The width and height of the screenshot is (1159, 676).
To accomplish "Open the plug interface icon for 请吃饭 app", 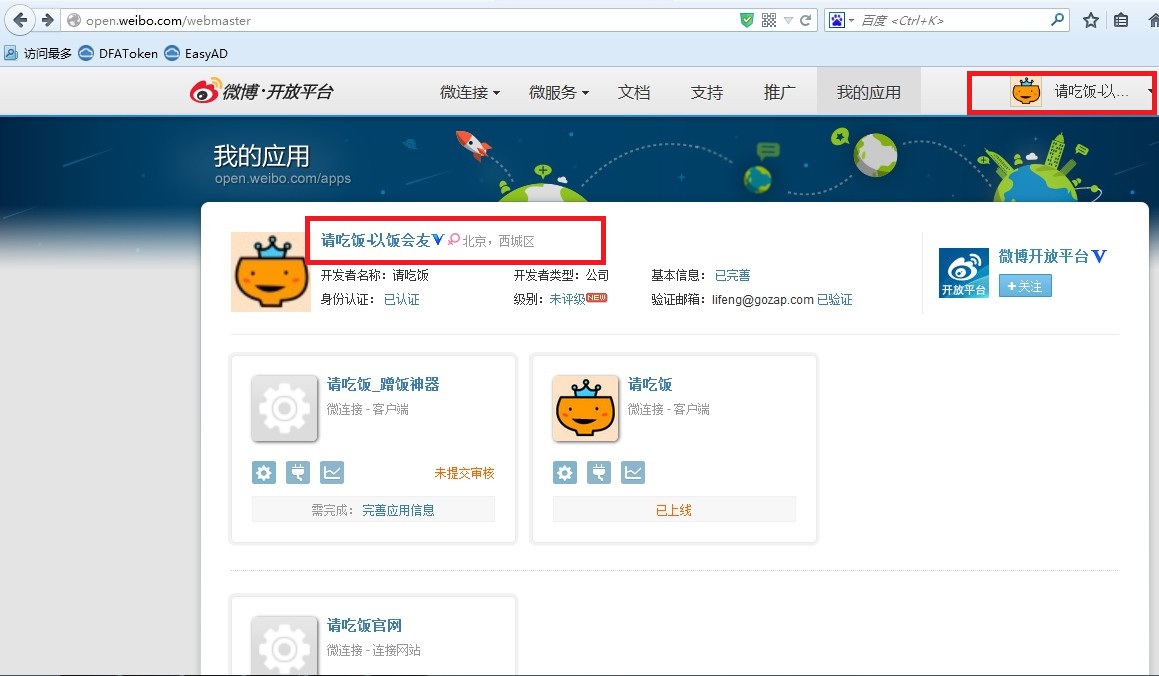I will click(599, 472).
